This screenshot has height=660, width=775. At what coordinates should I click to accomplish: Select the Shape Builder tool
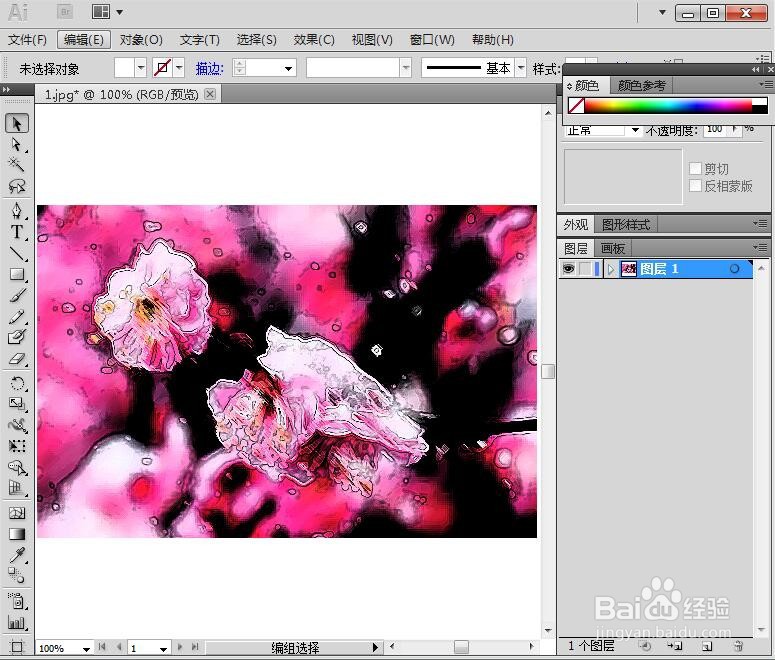[17, 467]
